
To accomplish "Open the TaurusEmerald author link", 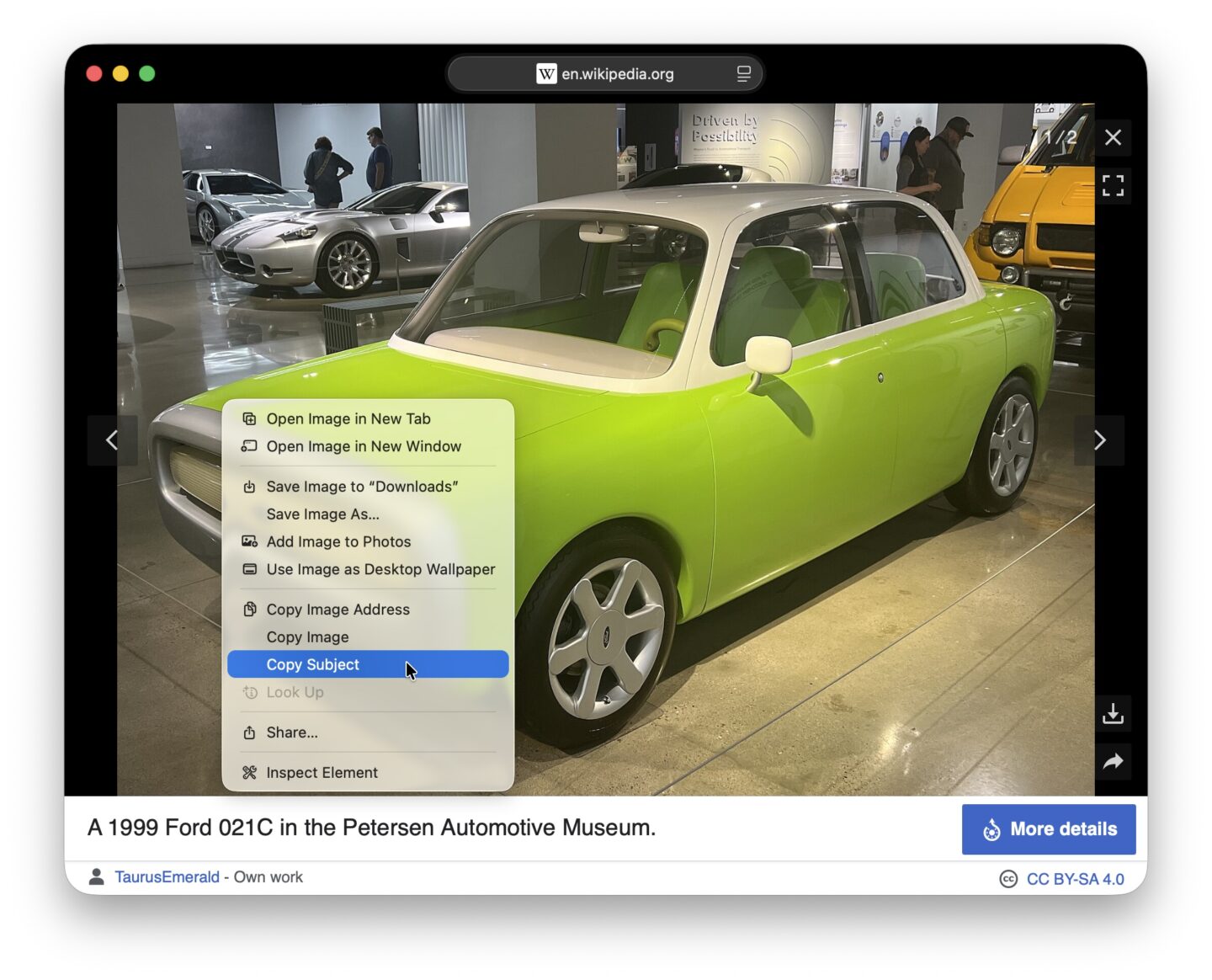I will (x=167, y=877).
